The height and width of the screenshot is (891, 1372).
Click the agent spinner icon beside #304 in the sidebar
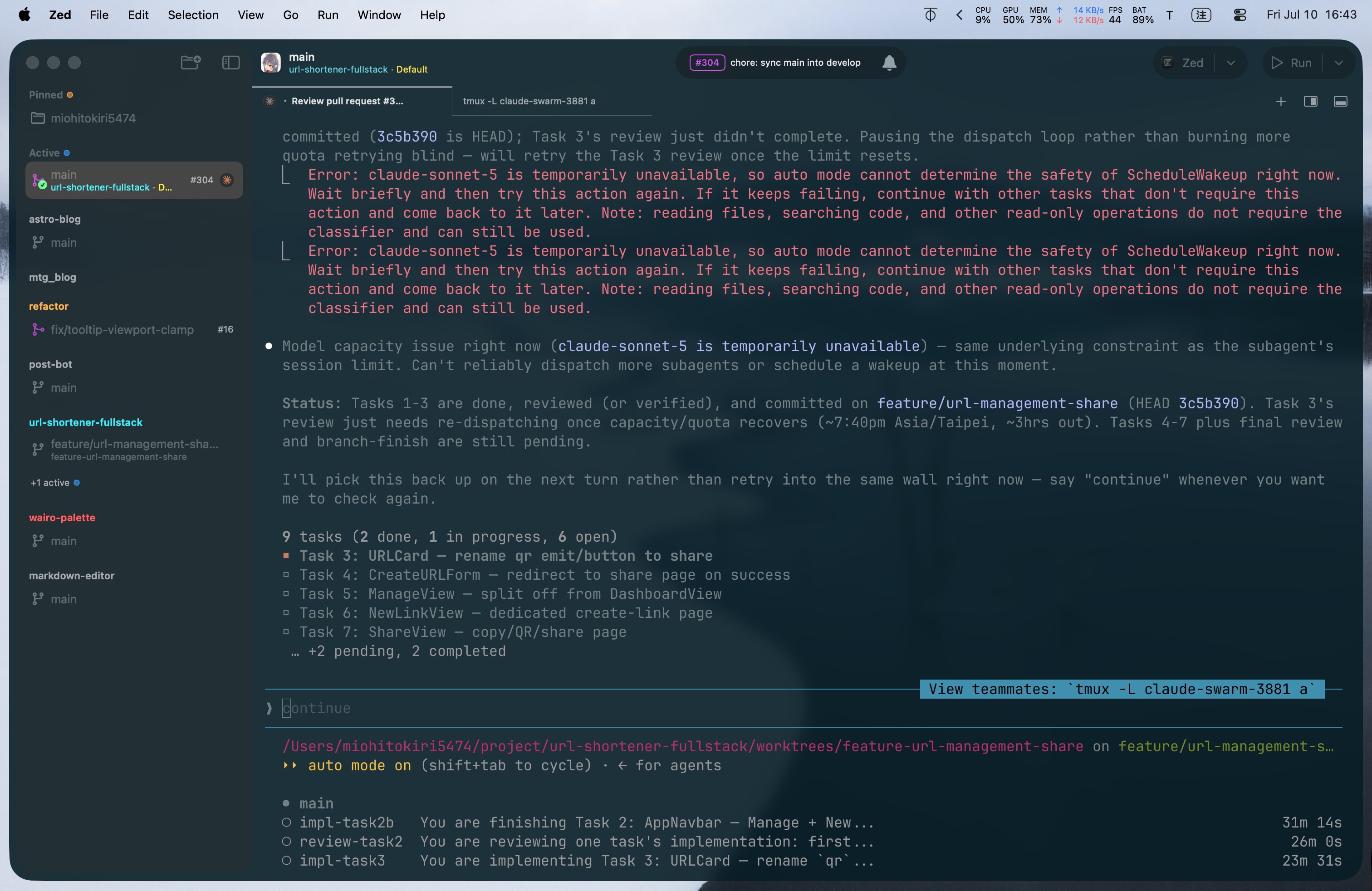coord(227,180)
